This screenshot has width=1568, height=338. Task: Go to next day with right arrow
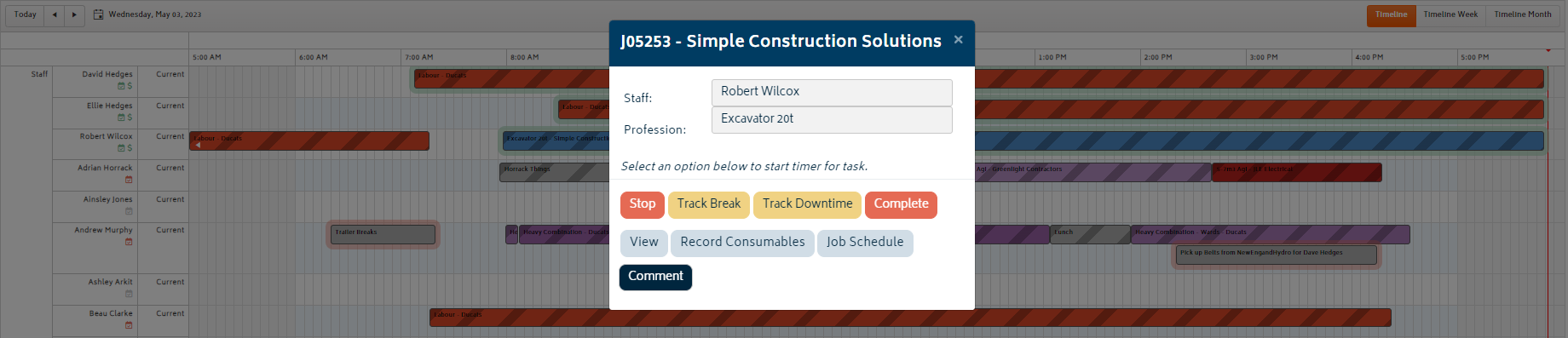point(74,14)
